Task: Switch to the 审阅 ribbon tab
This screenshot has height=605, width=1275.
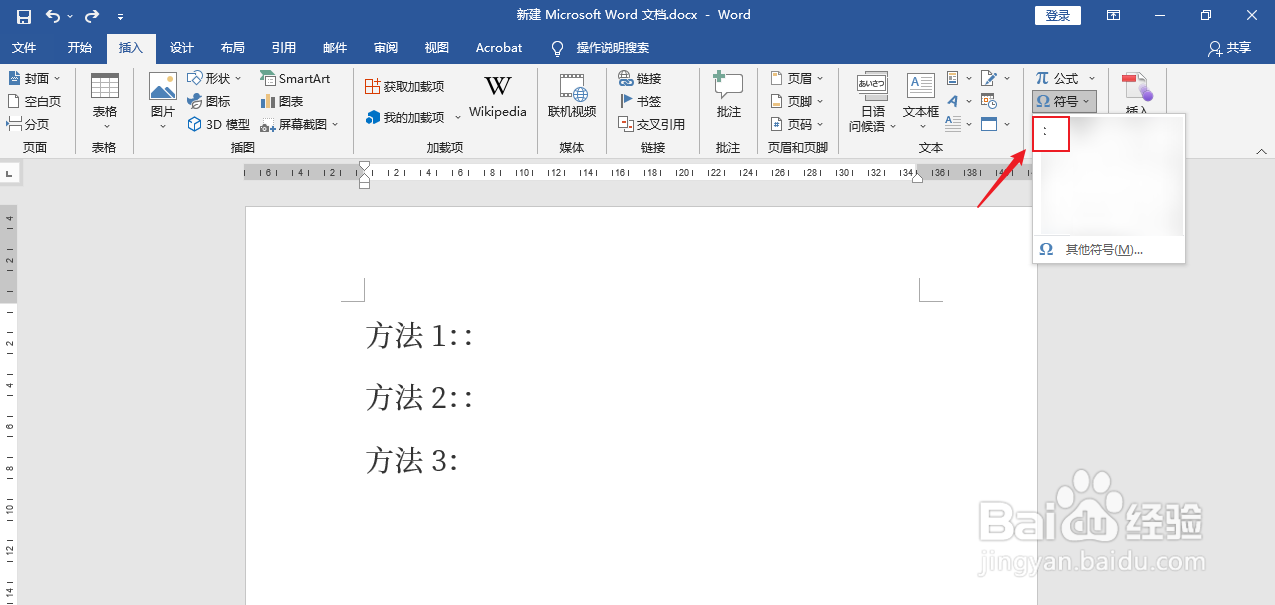Action: 385,47
